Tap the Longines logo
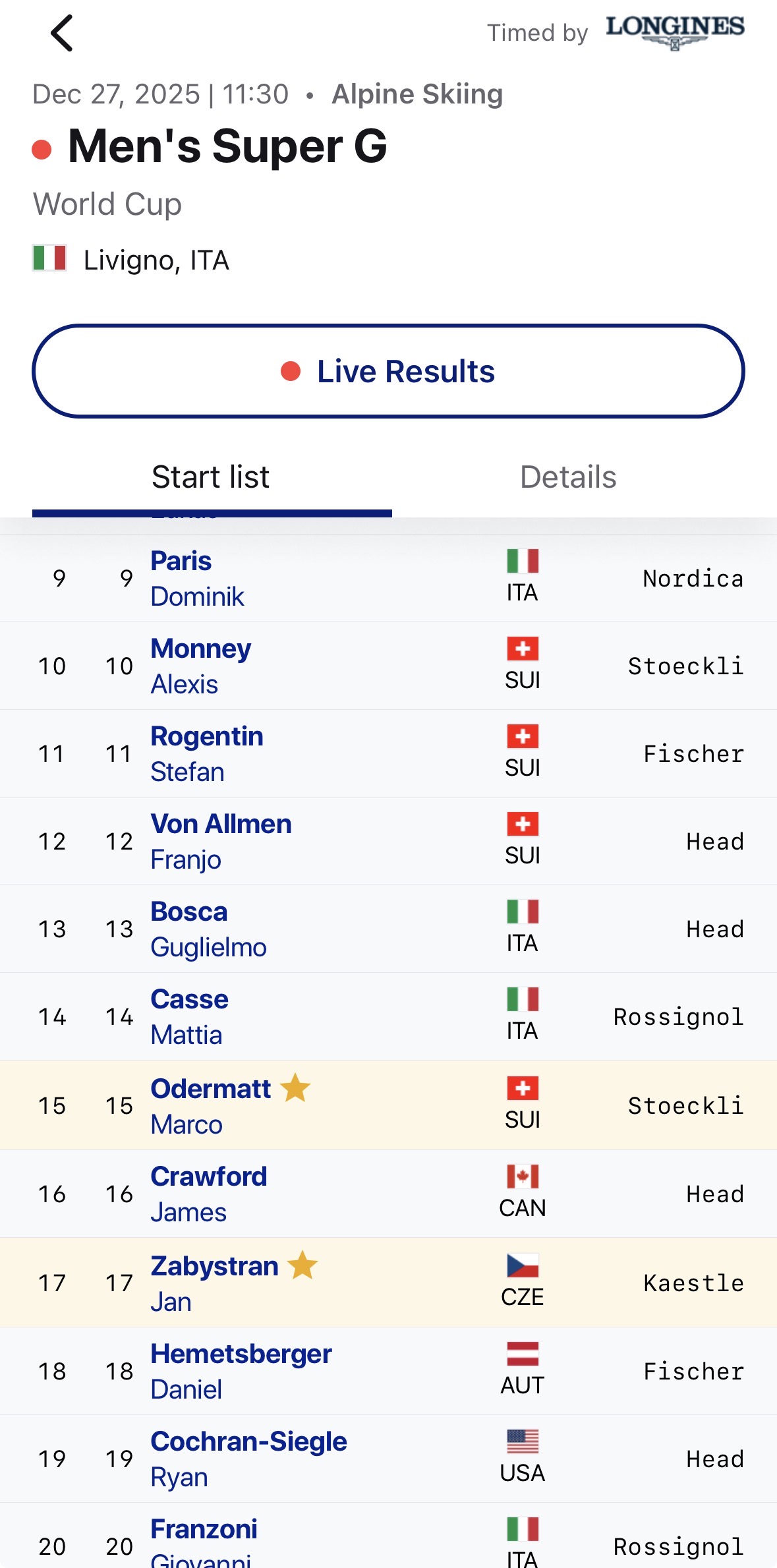 [675, 31]
